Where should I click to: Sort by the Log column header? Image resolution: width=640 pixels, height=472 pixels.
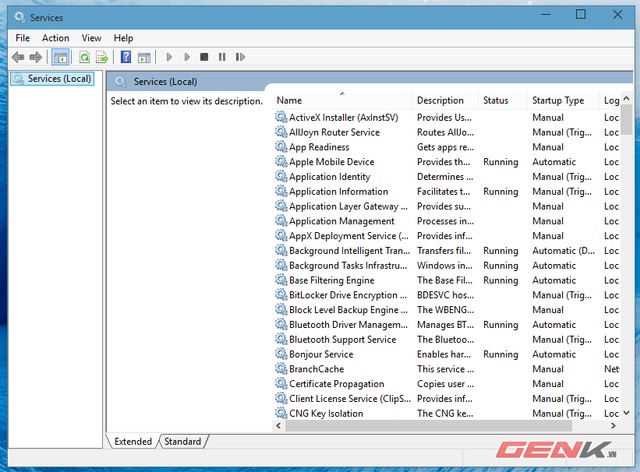(x=611, y=100)
